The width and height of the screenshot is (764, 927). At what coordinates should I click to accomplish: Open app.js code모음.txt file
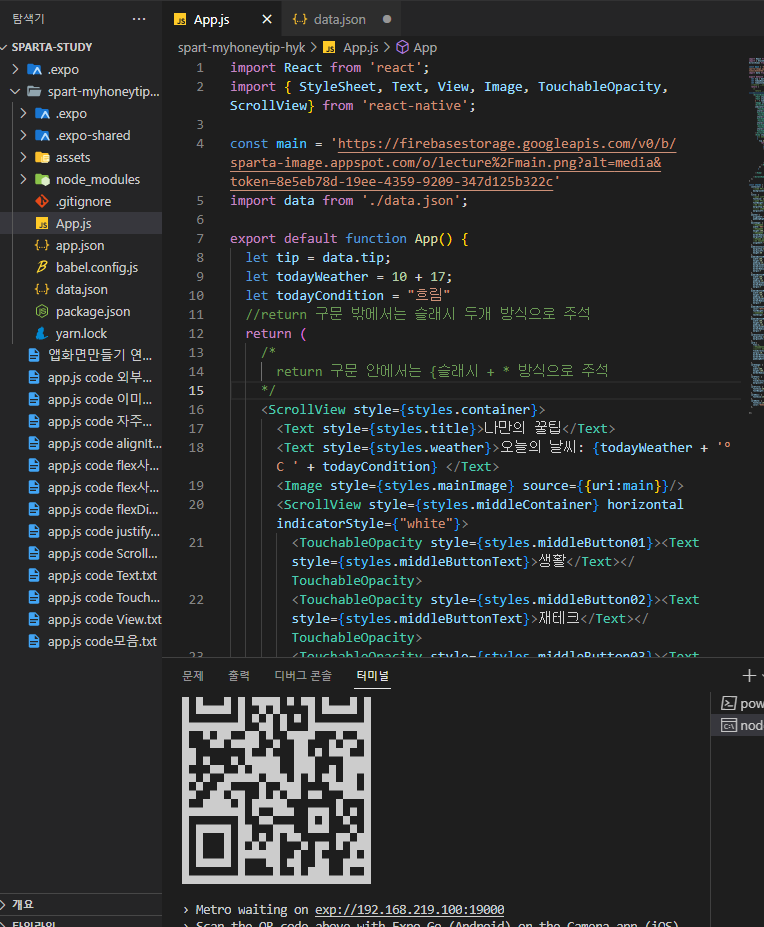click(102, 641)
